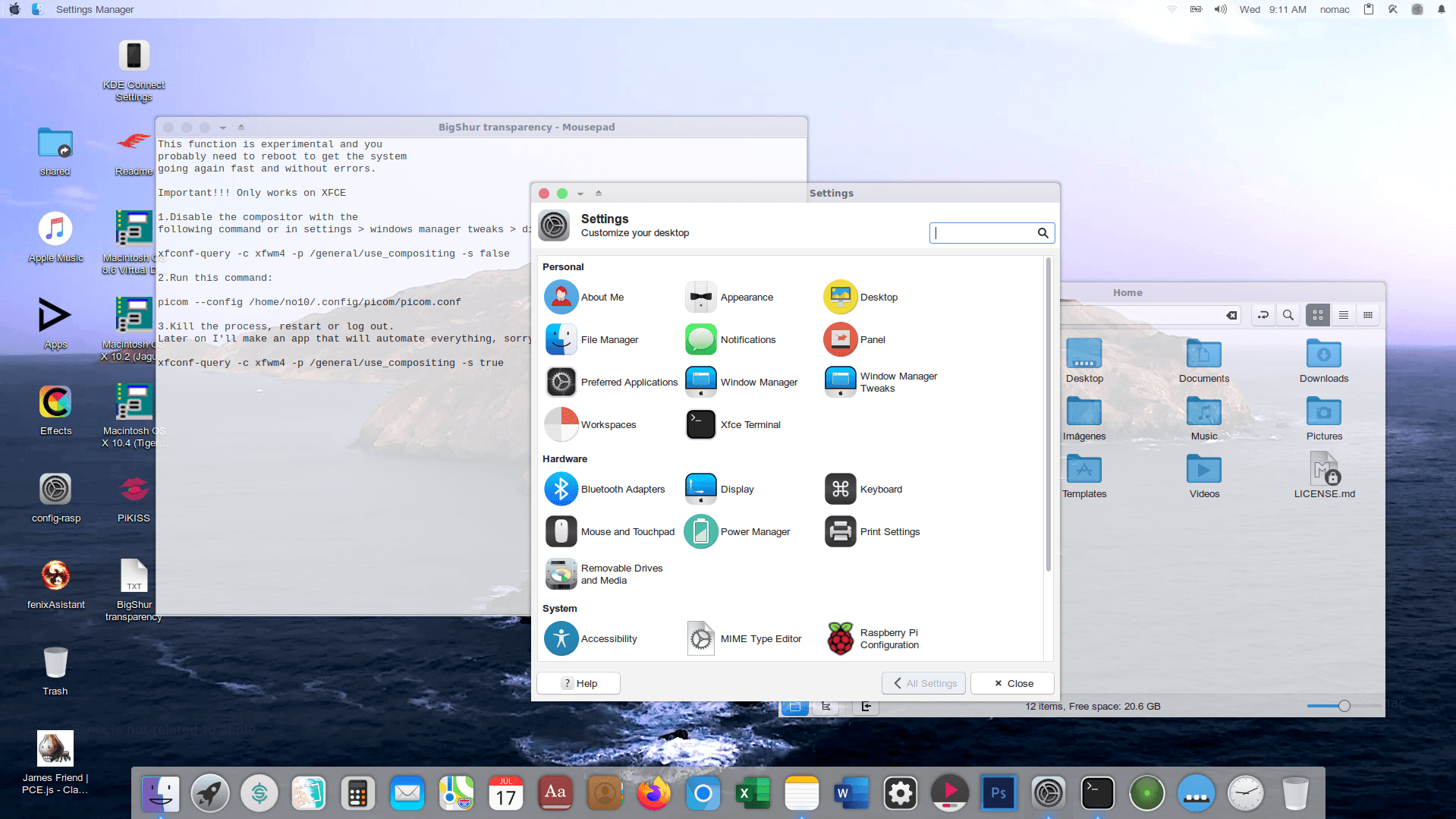Launch Photoshop from the dock

point(998,794)
